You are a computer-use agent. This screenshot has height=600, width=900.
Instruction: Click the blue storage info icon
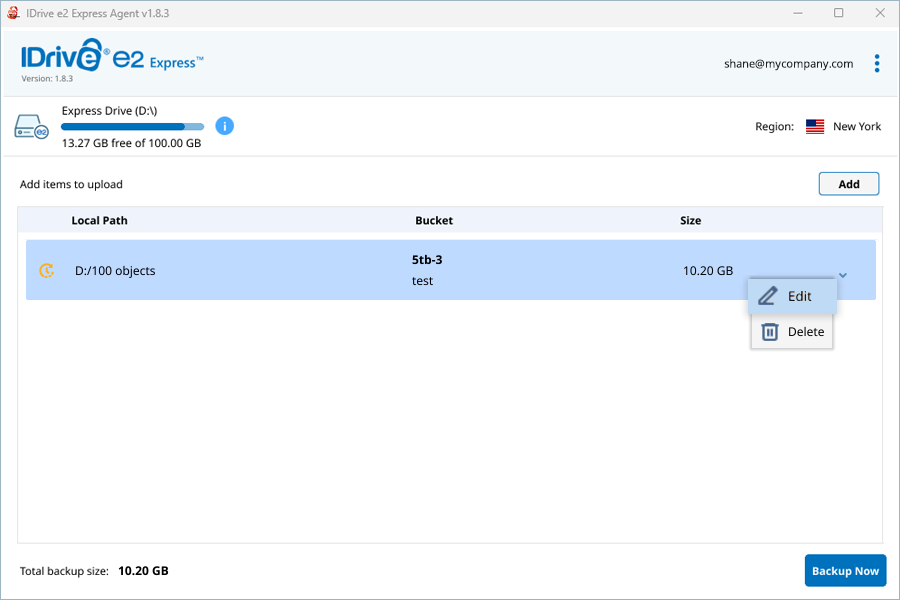pos(225,126)
